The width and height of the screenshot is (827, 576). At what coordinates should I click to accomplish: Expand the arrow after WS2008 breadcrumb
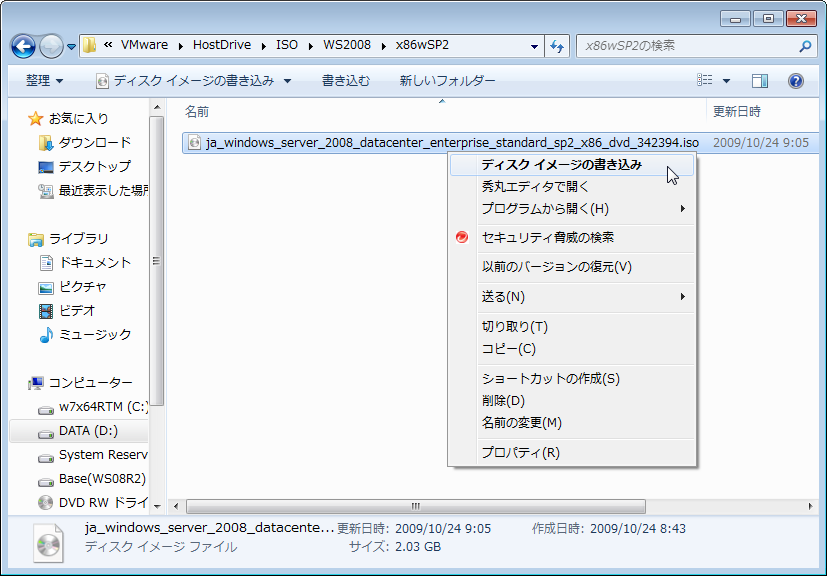click(384, 46)
